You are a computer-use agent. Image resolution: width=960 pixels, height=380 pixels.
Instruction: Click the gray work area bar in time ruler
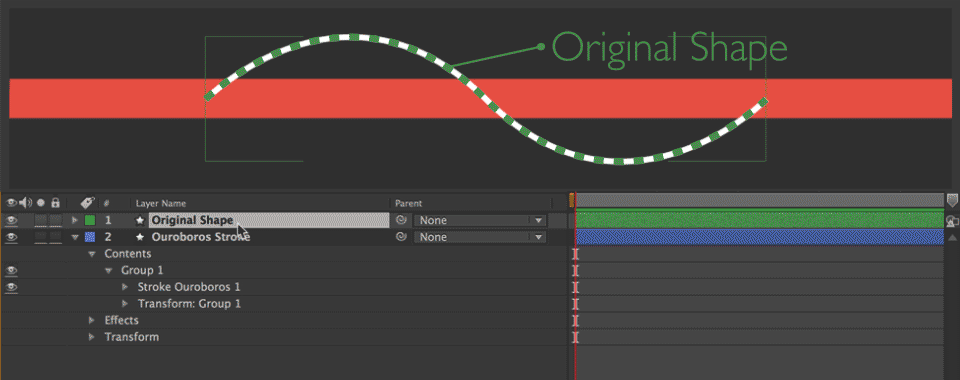pos(759,200)
